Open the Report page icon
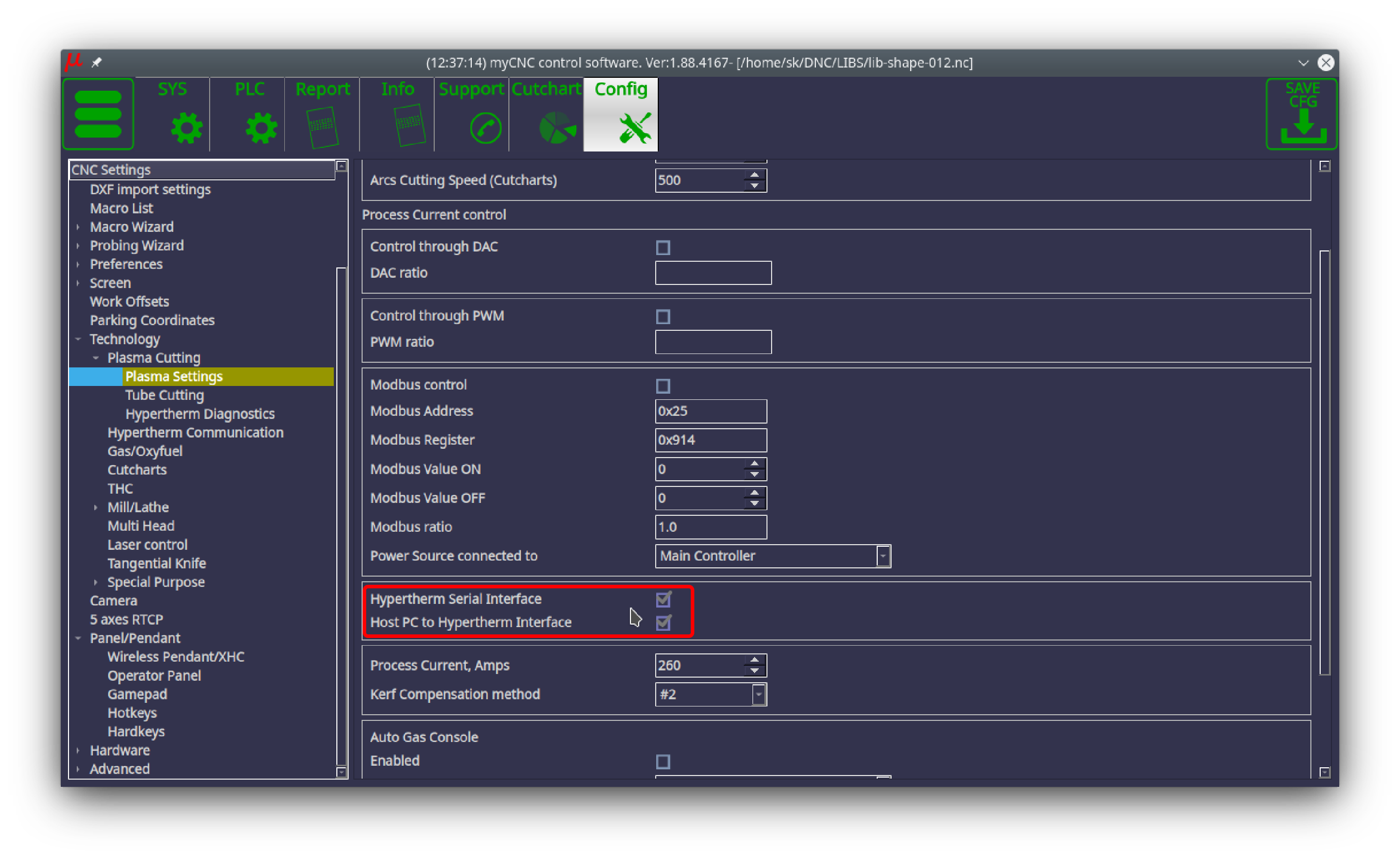1400x859 pixels. pyautogui.click(x=322, y=127)
